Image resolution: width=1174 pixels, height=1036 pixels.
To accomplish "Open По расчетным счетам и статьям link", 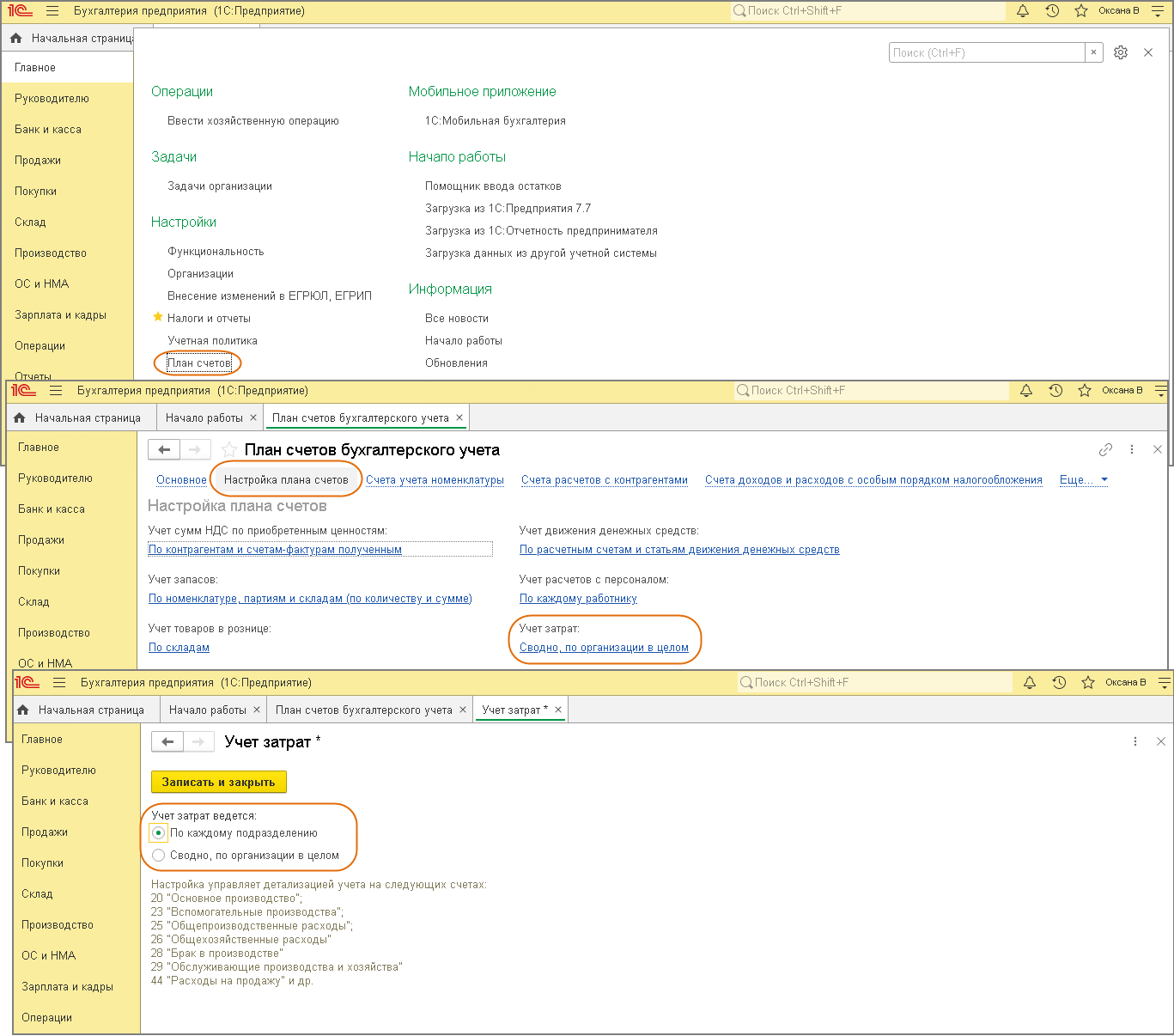I will click(679, 550).
